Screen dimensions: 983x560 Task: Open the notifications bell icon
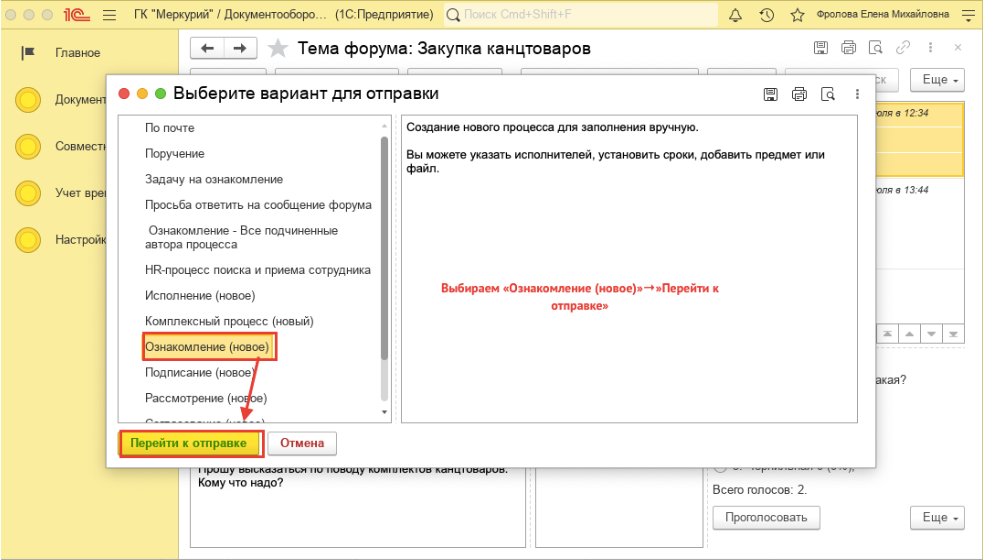tap(735, 16)
